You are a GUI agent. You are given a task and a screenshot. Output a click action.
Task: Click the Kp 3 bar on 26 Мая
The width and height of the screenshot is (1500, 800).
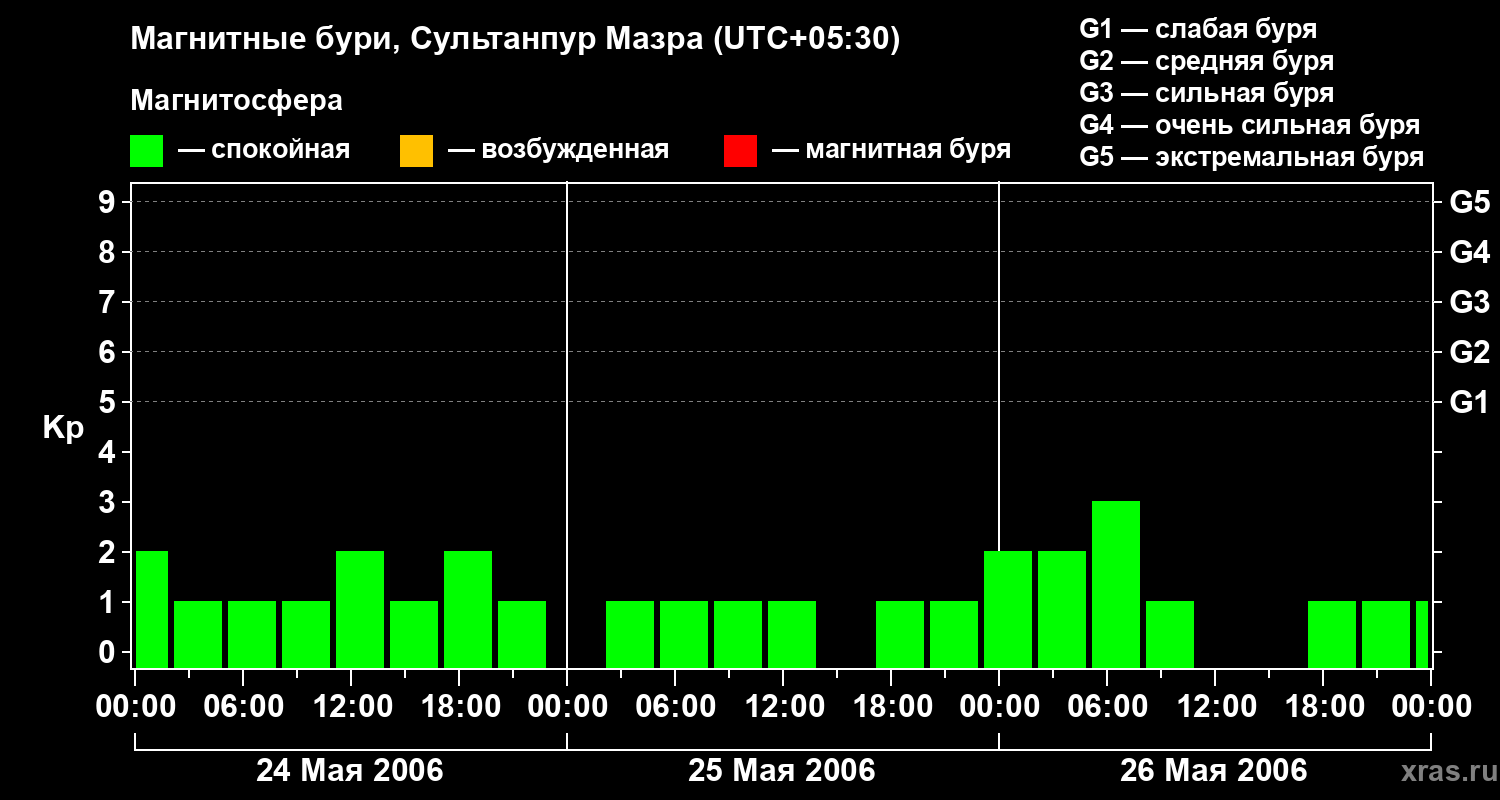pos(1116,584)
